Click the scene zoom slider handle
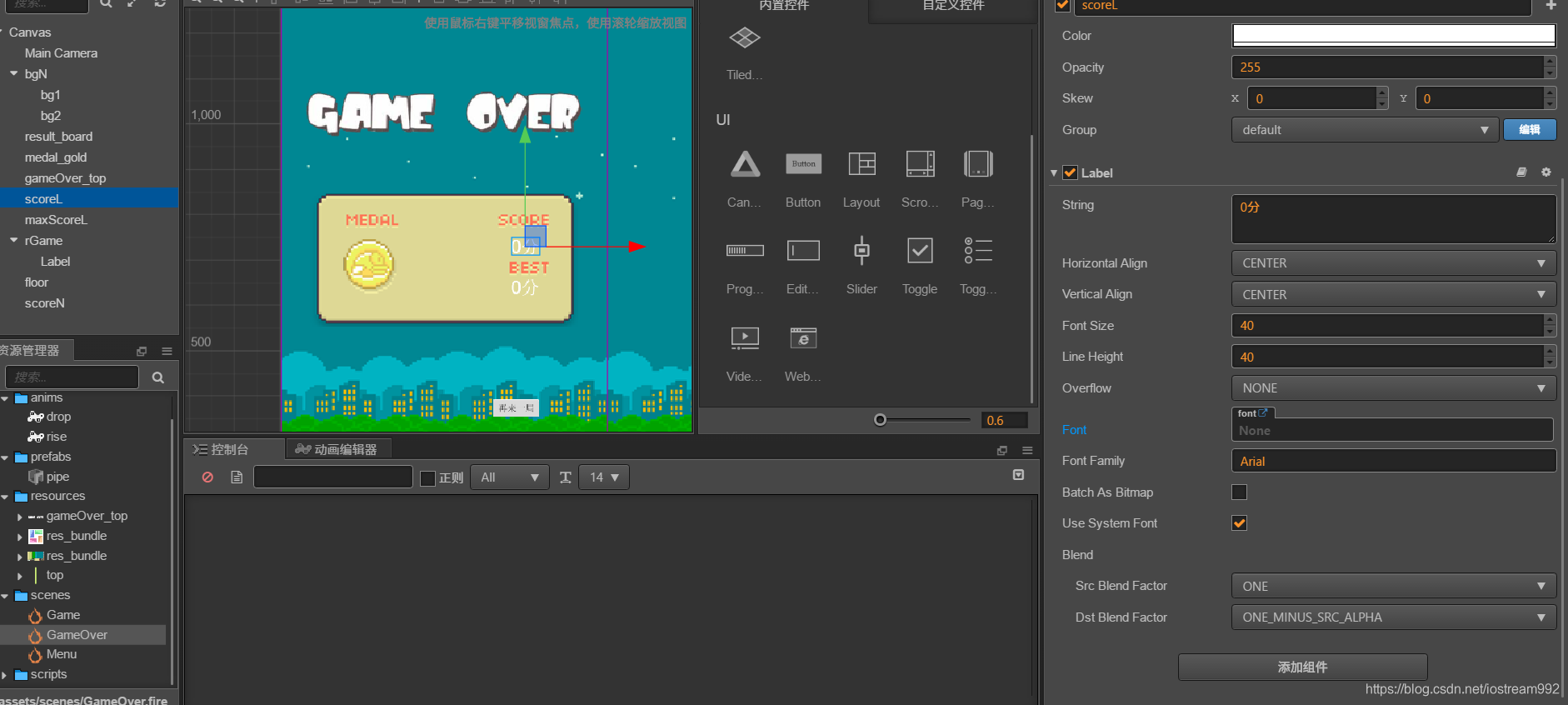The image size is (1568, 705). click(x=880, y=420)
